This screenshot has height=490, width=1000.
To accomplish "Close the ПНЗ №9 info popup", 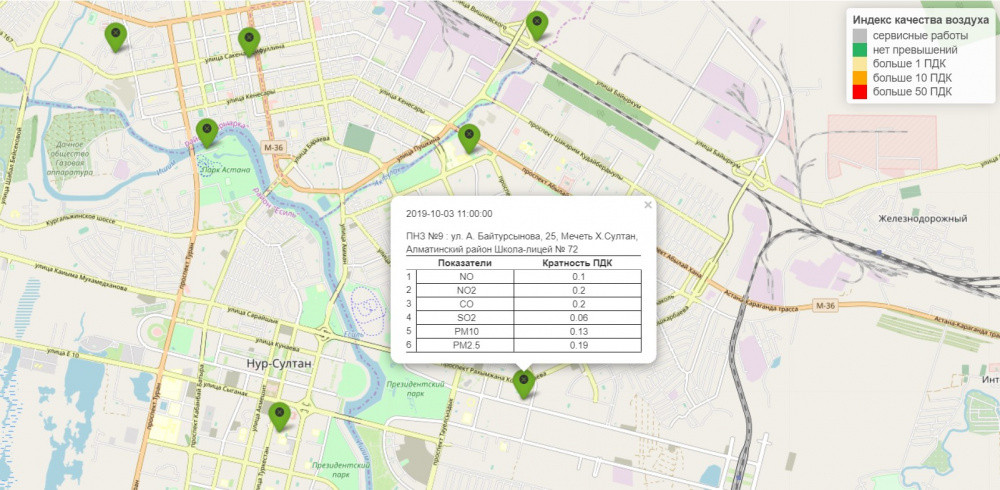I will coord(647,205).
